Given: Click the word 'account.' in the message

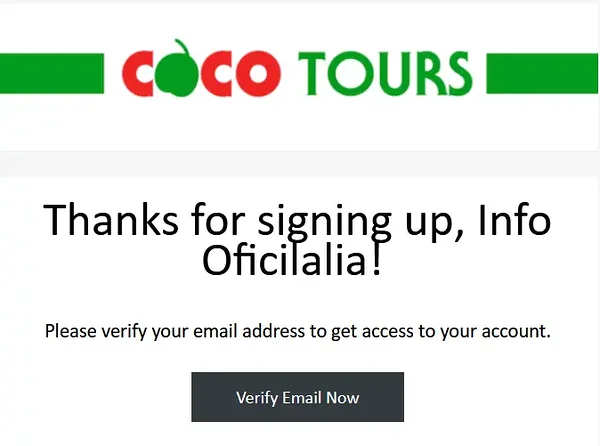Looking at the screenshot, I should [516, 331].
